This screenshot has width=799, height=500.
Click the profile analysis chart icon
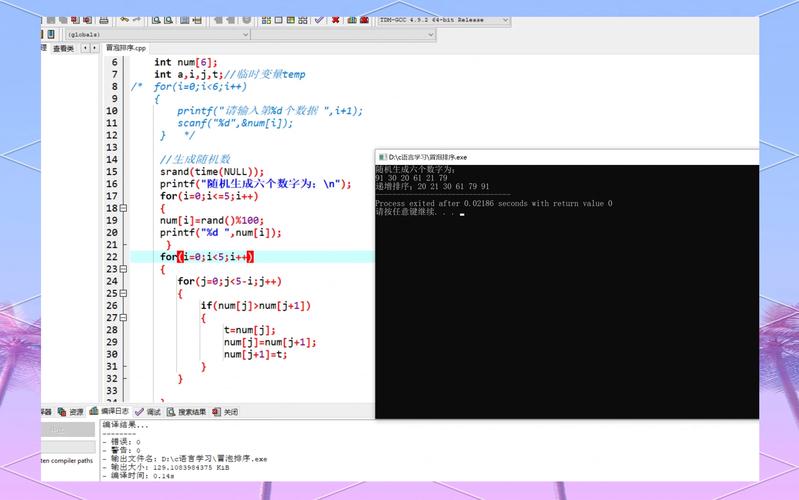(x=353, y=19)
